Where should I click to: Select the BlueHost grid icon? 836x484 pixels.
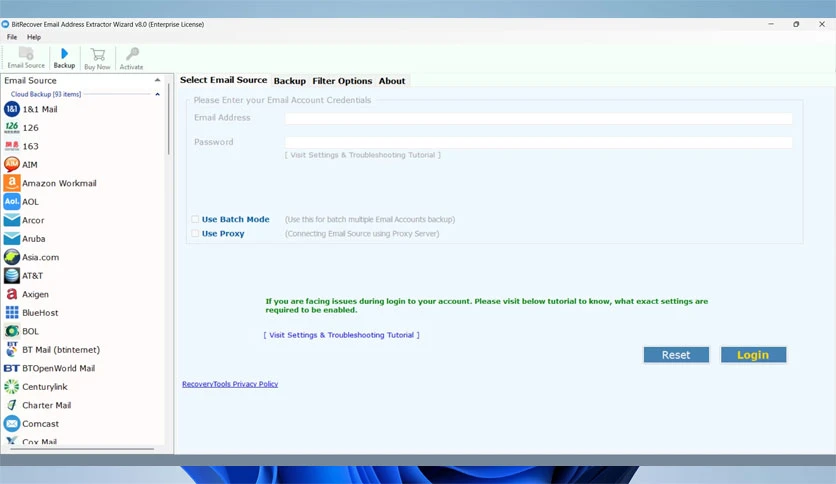click(12, 312)
